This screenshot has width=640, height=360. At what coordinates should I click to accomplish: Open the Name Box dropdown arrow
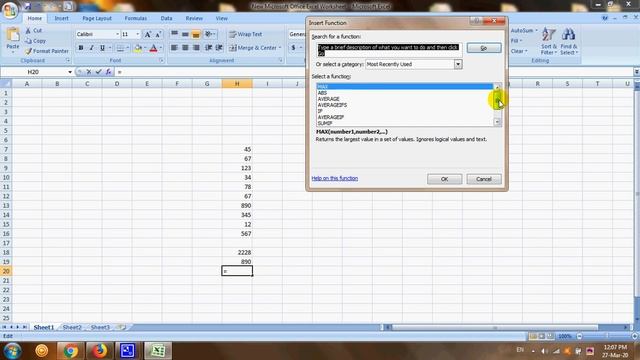pos(70,72)
